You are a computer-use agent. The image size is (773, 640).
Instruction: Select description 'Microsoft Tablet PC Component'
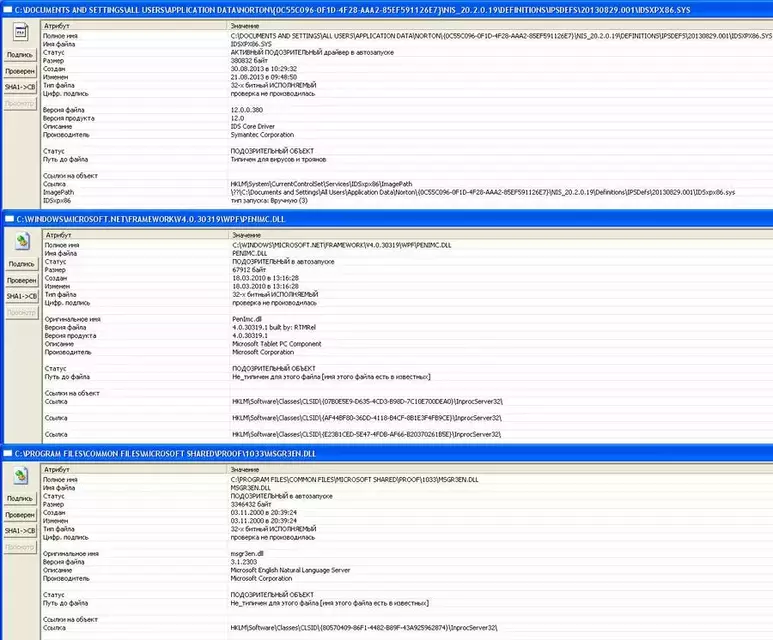click(277, 344)
